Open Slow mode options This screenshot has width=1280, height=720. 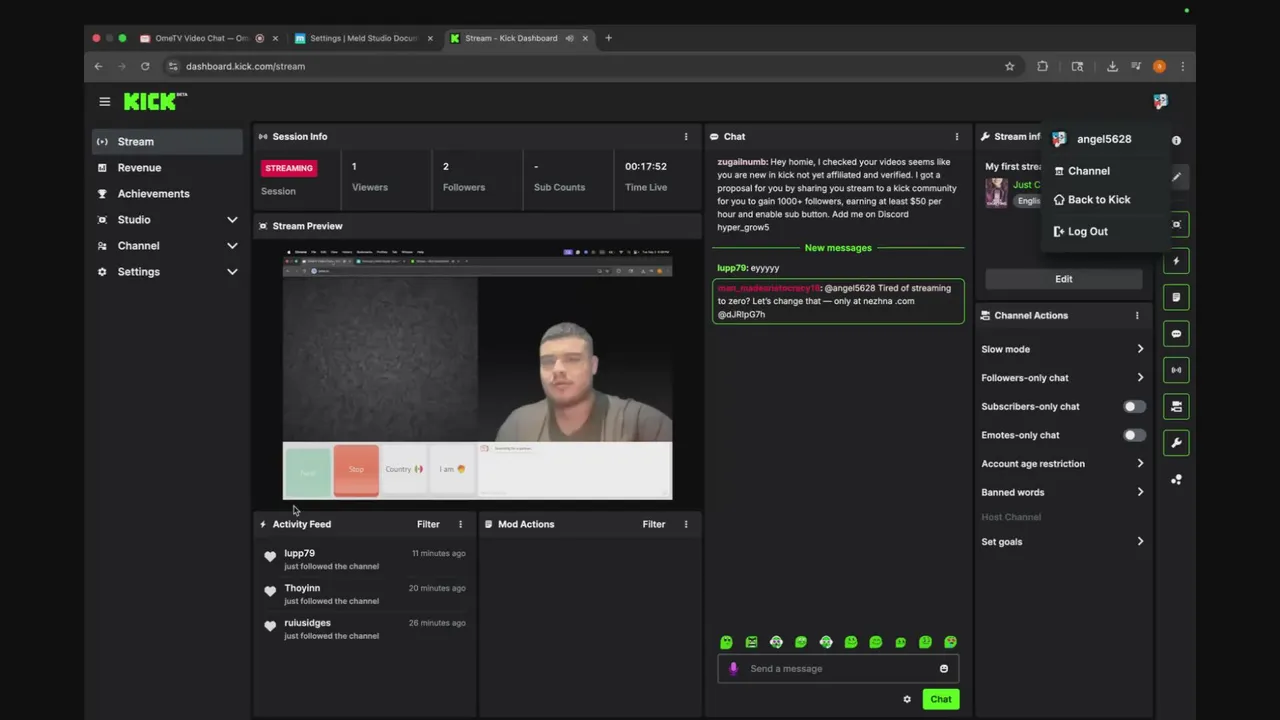(1063, 349)
